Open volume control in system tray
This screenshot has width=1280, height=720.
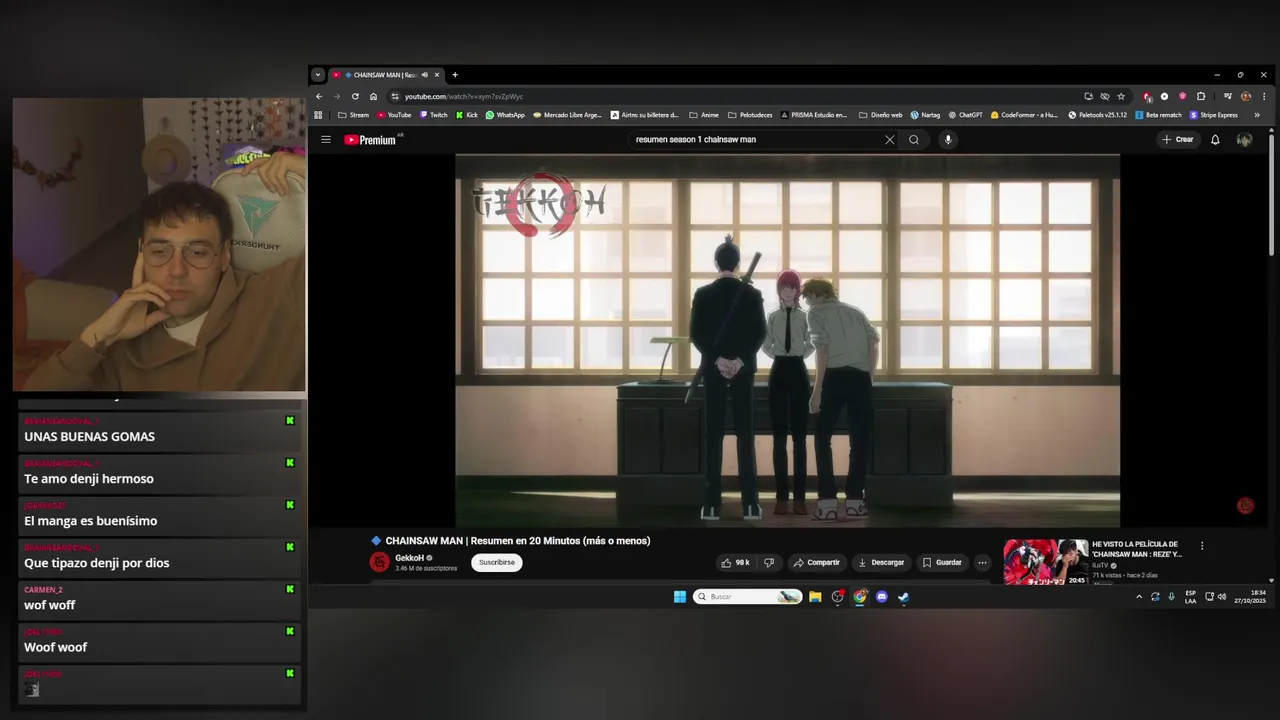1222,597
